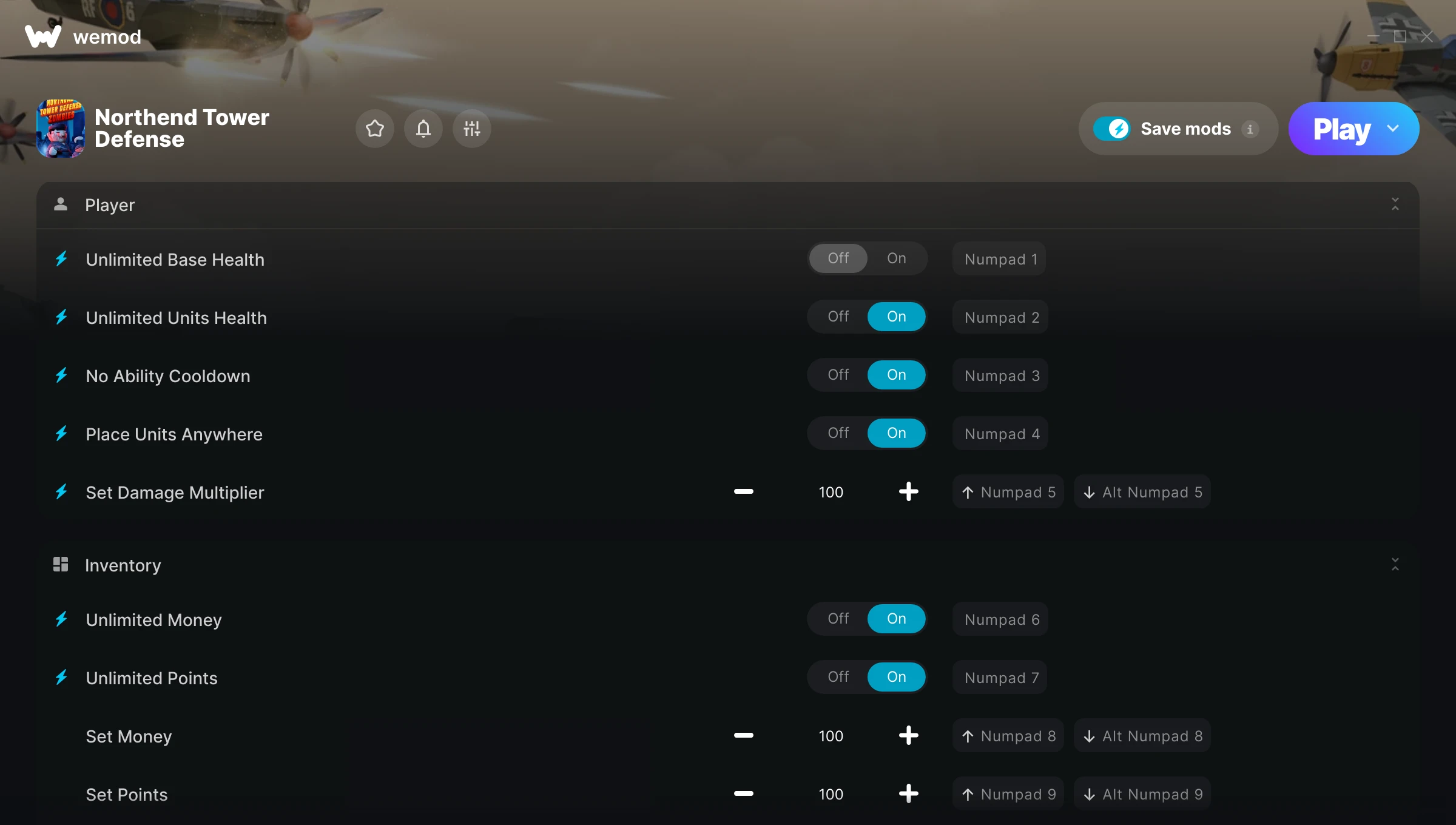
Task: Click the Save mods info icon
Action: (x=1250, y=129)
